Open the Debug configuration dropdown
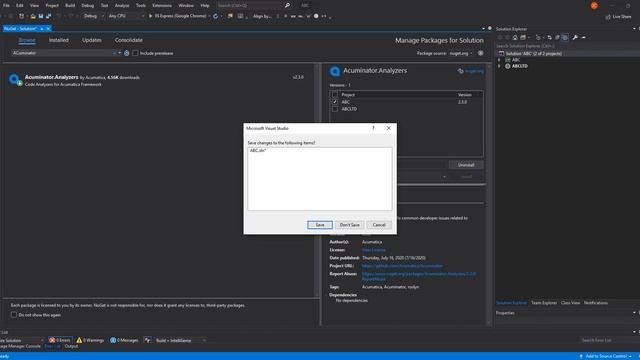 93,16
